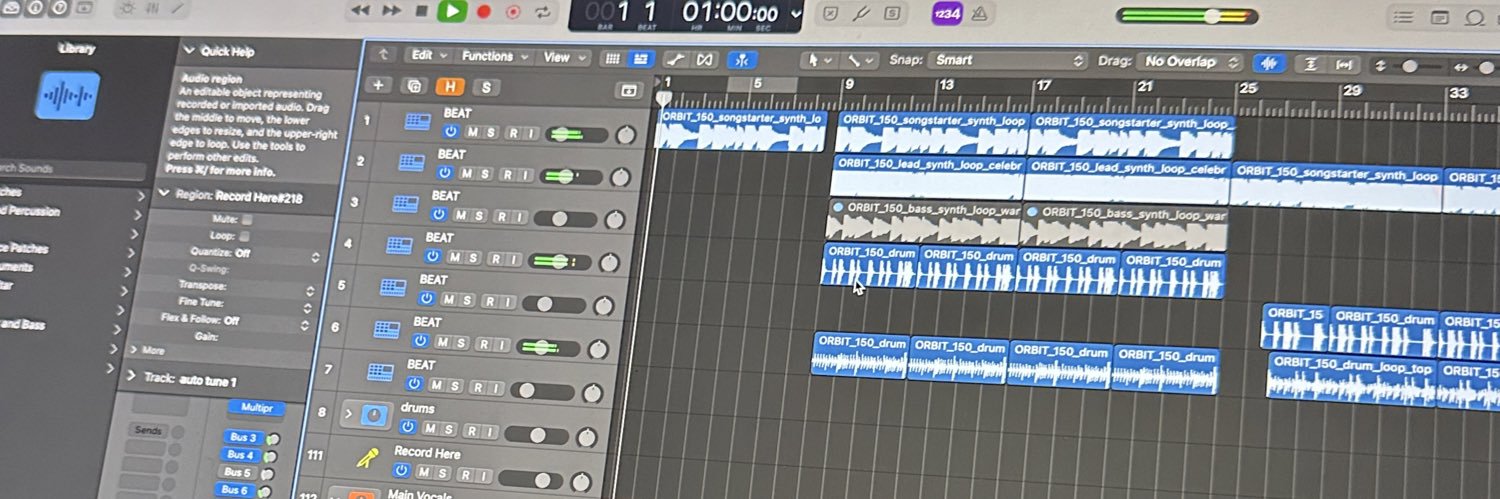The height and width of the screenshot is (499, 1500).
Task: Toggle the track header global Solo (S) button
Action: point(485,87)
